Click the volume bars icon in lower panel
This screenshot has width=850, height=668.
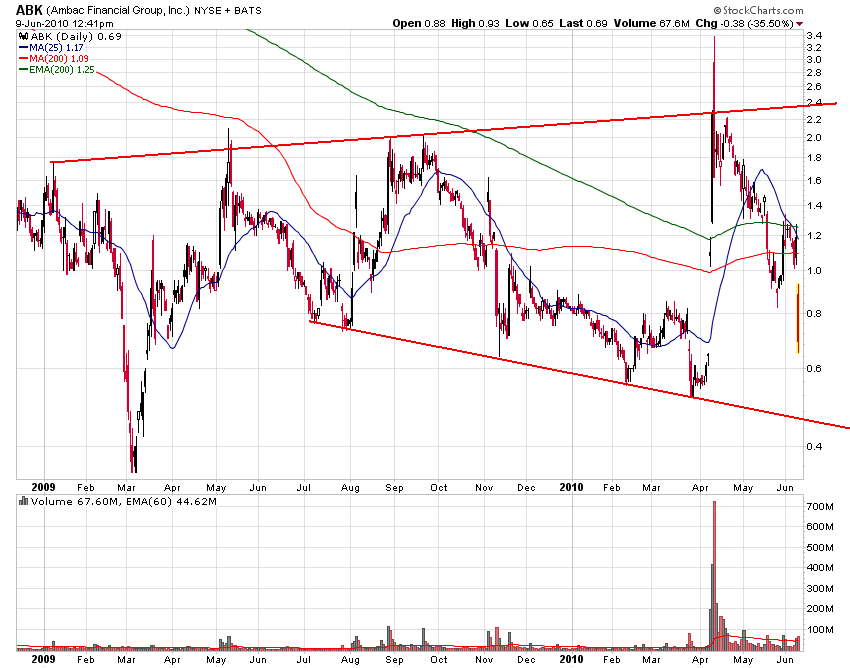tap(23, 501)
